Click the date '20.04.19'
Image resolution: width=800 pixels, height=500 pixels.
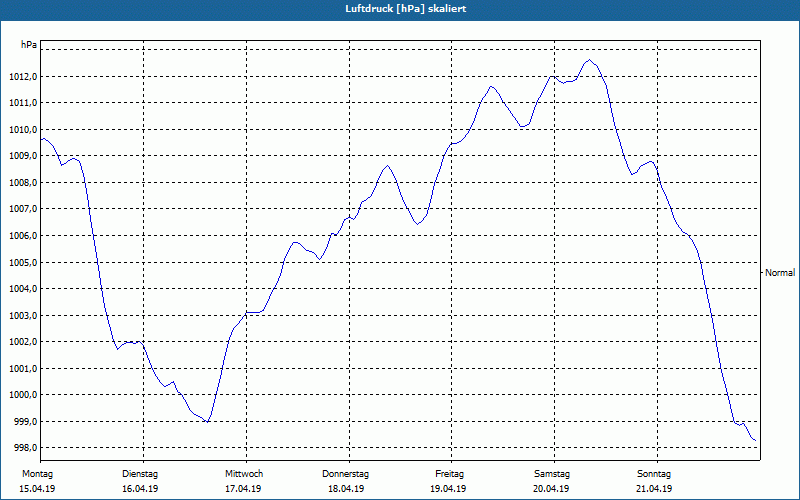pyautogui.click(x=551, y=489)
